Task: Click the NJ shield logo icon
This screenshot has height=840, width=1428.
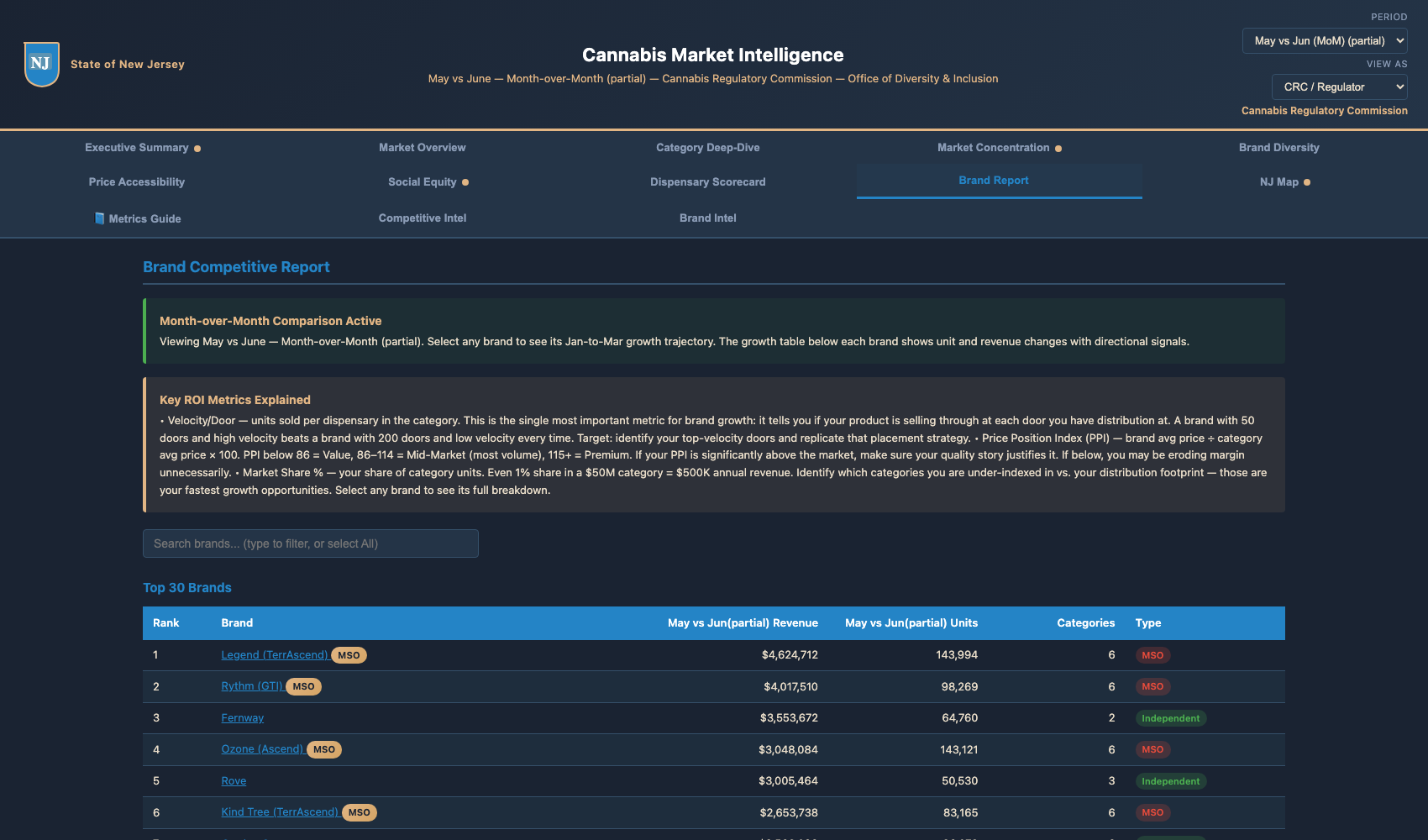Action: [x=42, y=64]
